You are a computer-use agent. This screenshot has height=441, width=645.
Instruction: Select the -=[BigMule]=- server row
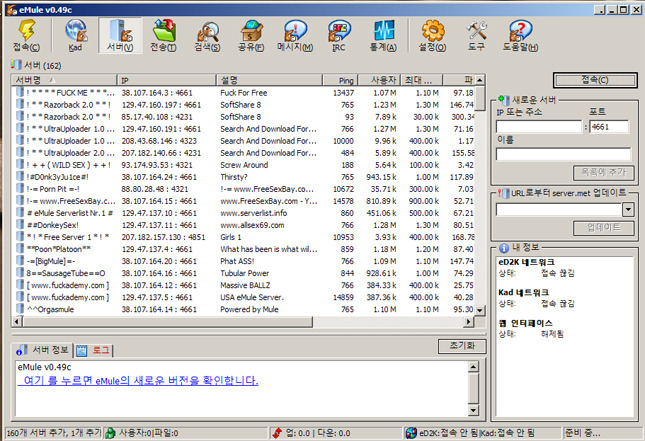pyautogui.click(x=245, y=261)
